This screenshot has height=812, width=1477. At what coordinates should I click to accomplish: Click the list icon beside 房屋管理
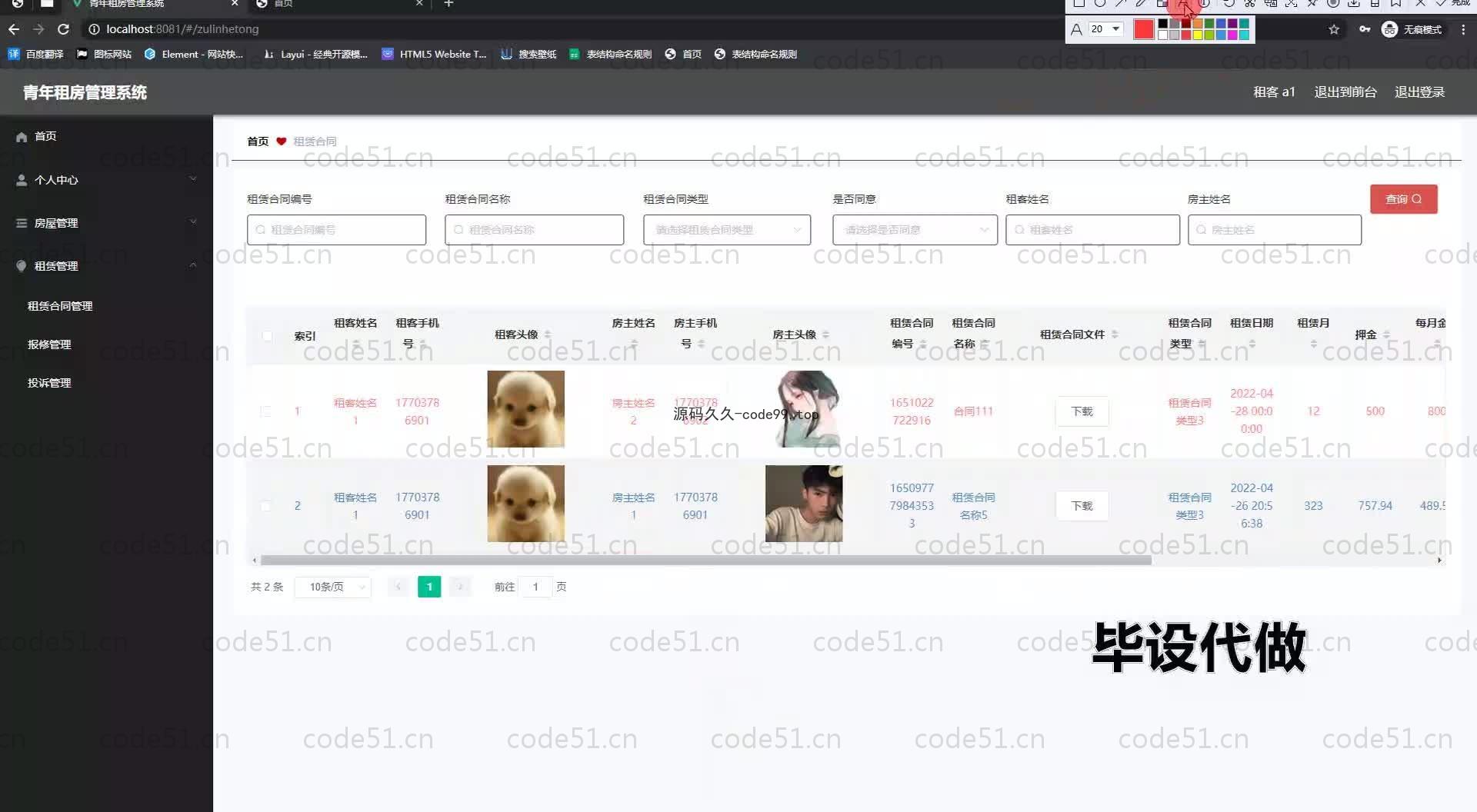pos(22,223)
